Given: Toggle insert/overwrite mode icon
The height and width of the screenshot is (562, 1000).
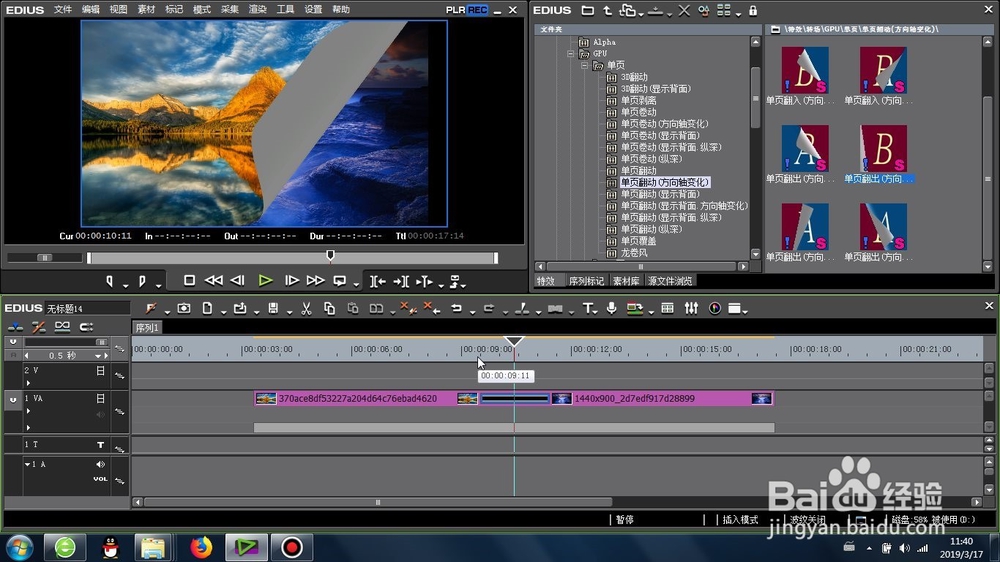Looking at the screenshot, I should pos(15,327).
